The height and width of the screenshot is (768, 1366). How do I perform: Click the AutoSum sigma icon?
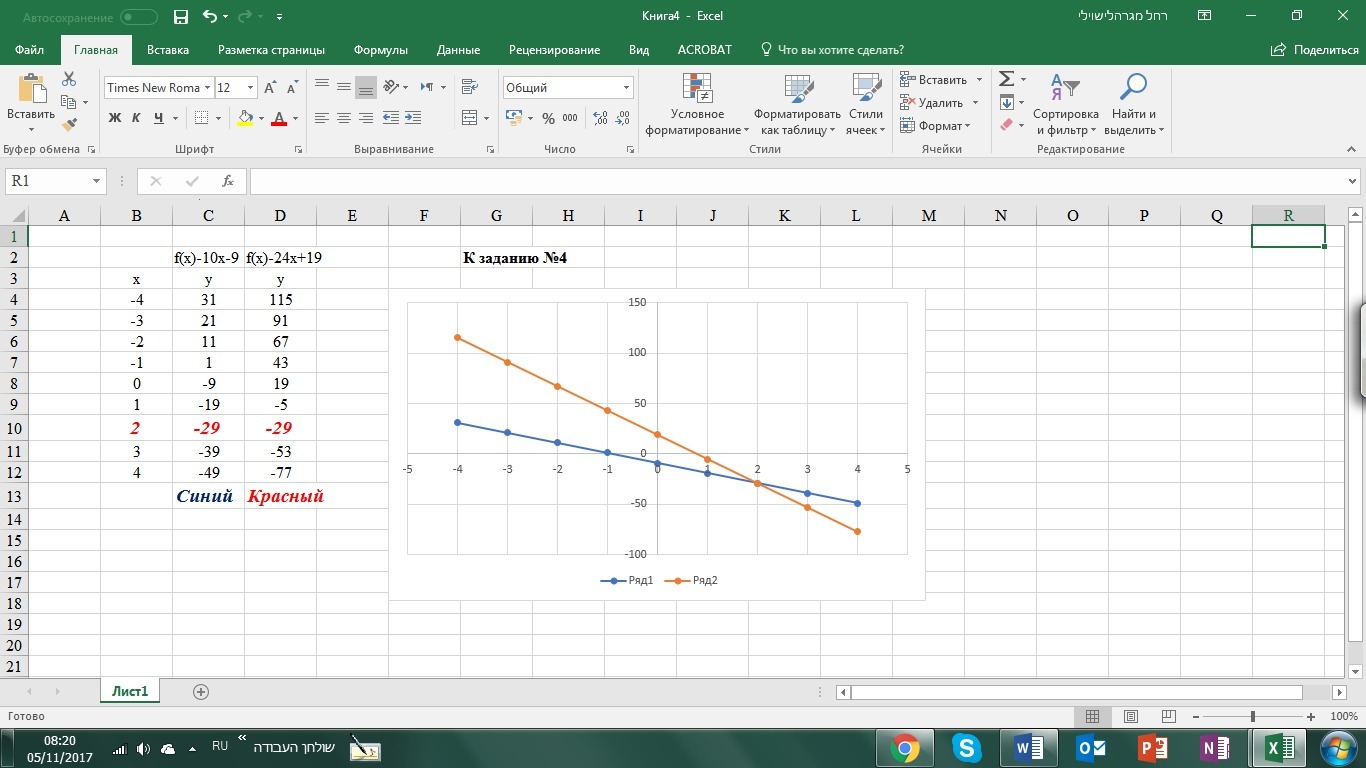pos(1007,79)
